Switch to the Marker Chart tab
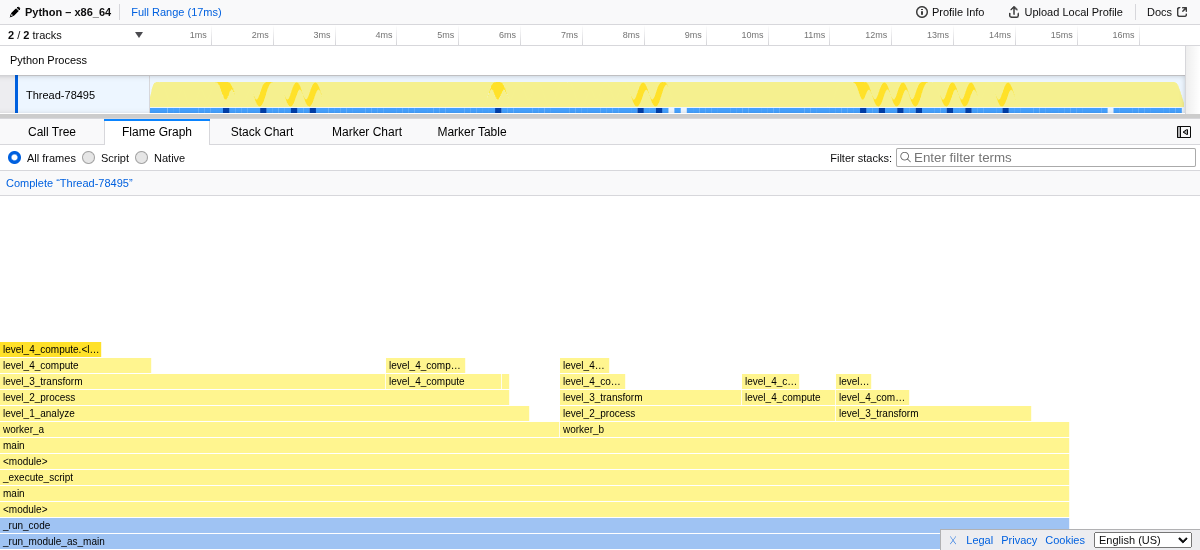This screenshot has height=550, width=1200. click(x=367, y=132)
